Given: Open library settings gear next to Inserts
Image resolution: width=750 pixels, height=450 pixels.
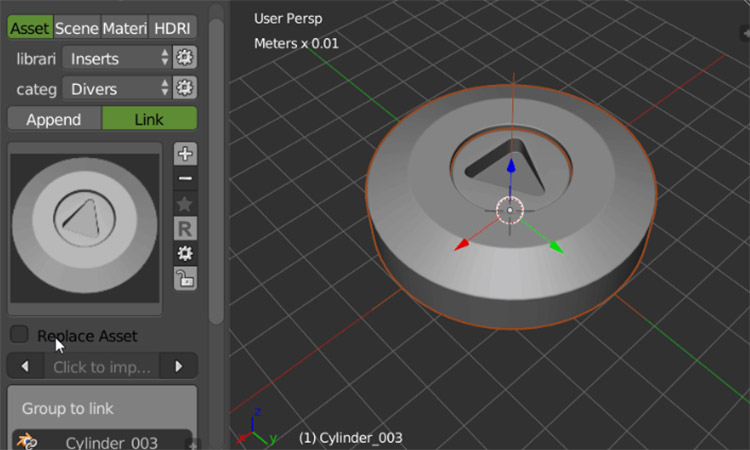Looking at the screenshot, I should pyautogui.click(x=184, y=58).
